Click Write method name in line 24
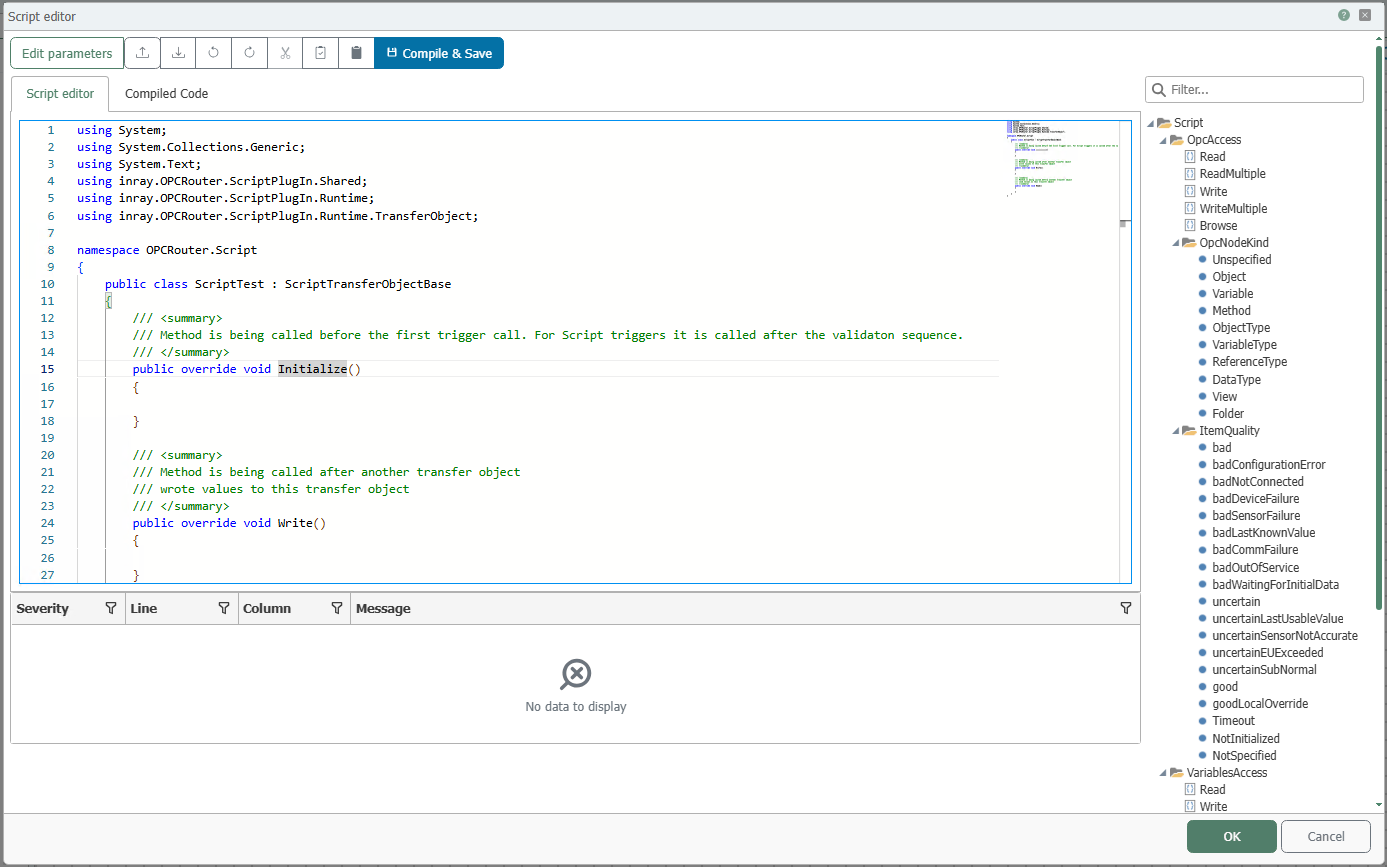 coord(295,523)
